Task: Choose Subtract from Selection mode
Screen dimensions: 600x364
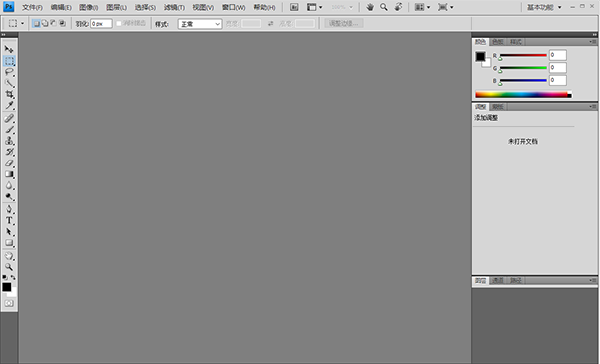Action: (54, 23)
